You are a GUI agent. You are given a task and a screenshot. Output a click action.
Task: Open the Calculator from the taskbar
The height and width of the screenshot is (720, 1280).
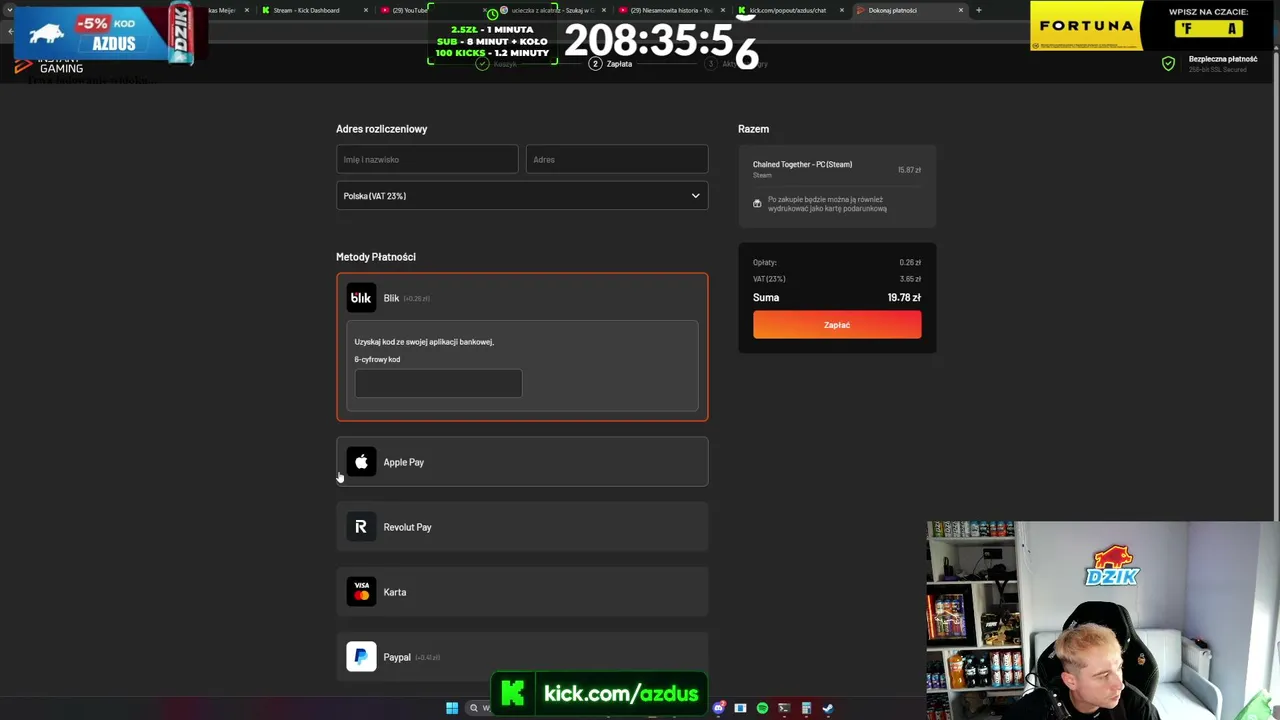[x=806, y=708]
